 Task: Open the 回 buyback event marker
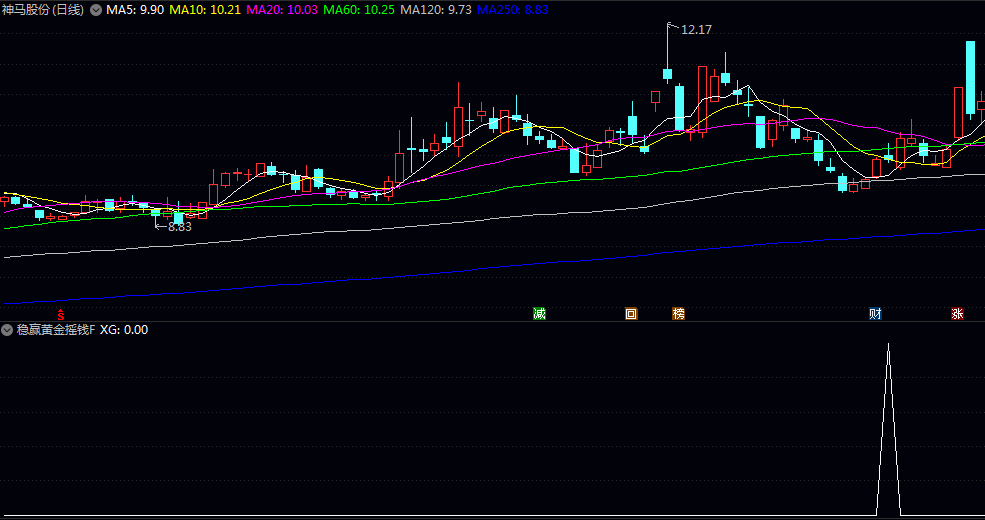coord(631,314)
